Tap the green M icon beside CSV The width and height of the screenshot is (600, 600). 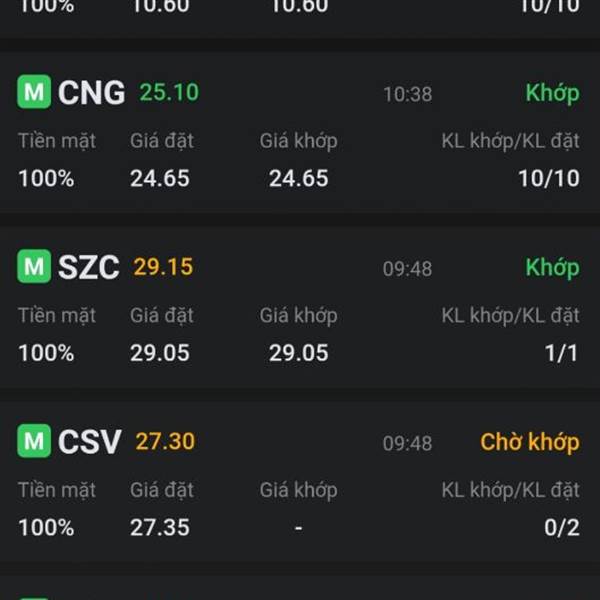34,441
